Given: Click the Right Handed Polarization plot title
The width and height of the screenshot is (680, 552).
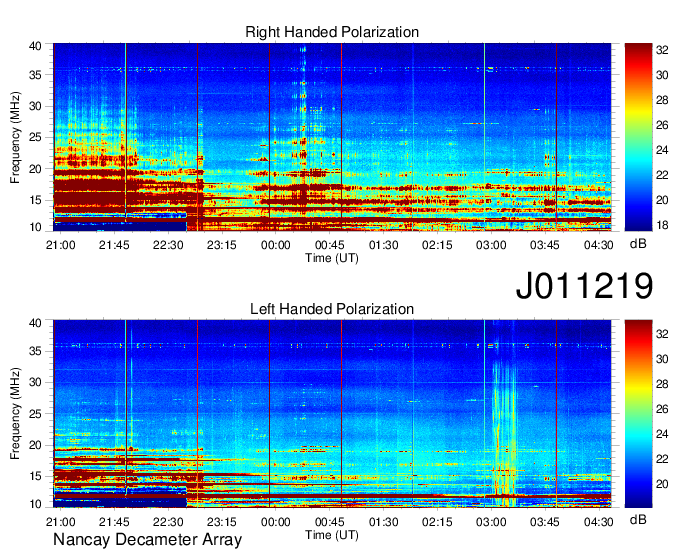Looking at the screenshot, I should pyautogui.click(x=332, y=32).
